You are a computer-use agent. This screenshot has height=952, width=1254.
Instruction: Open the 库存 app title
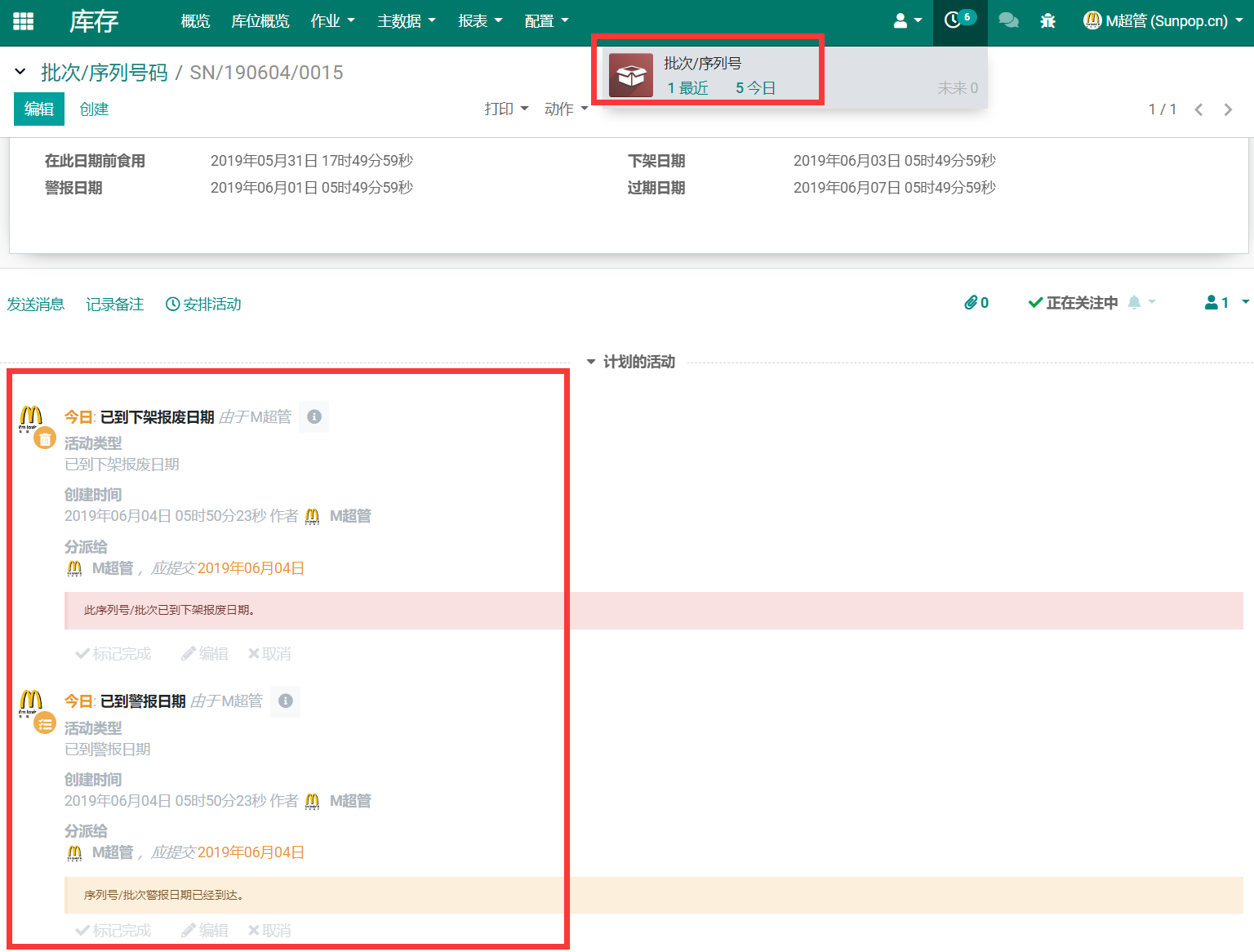point(94,21)
